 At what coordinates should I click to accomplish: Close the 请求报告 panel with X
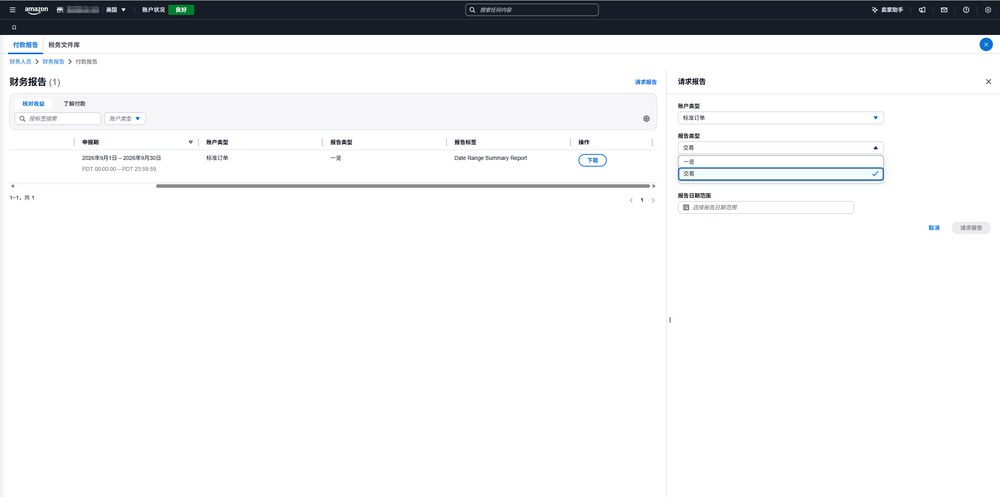click(989, 82)
